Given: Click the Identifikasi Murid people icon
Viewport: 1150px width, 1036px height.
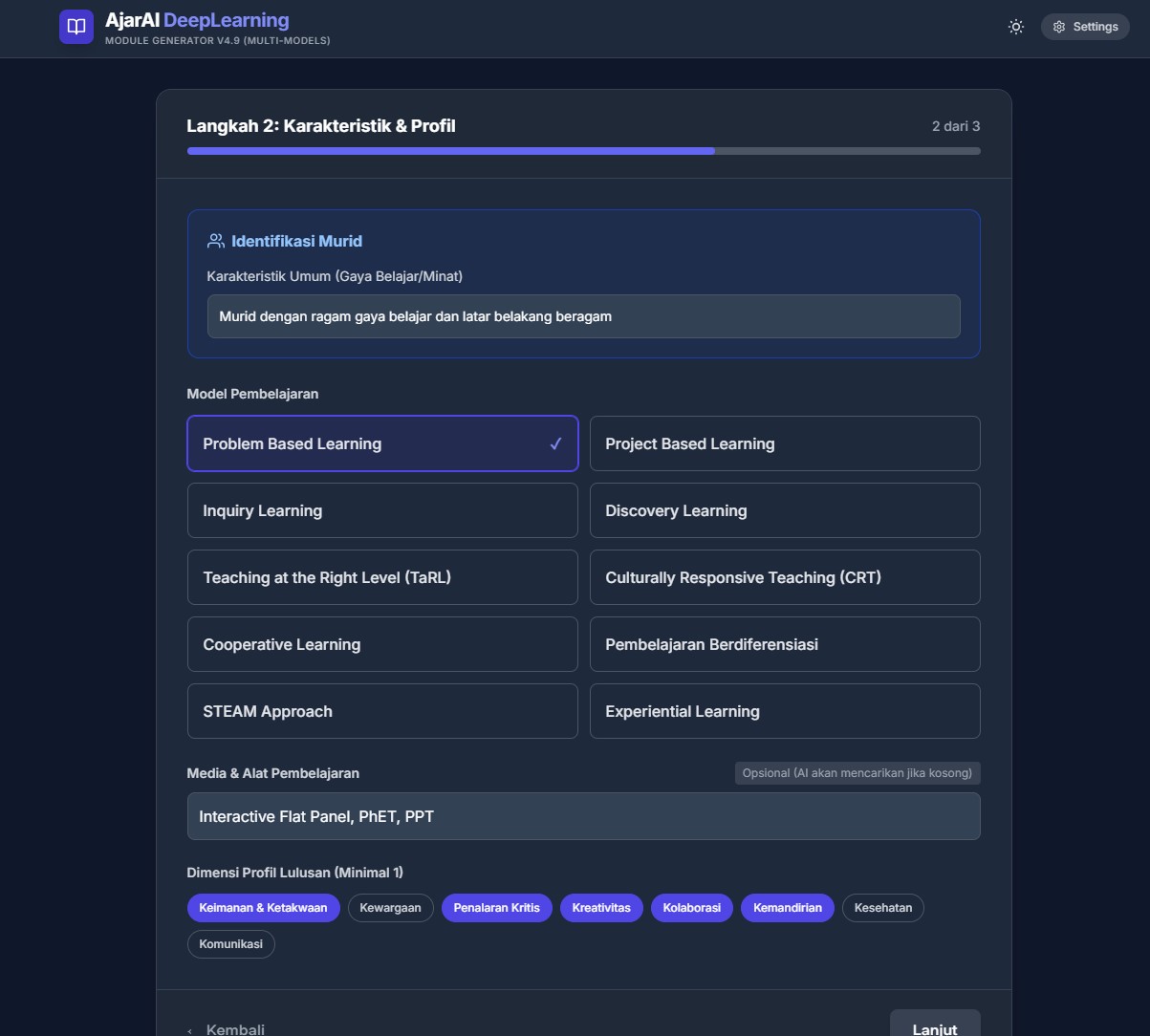Looking at the screenshot, I should pos(216,241).
